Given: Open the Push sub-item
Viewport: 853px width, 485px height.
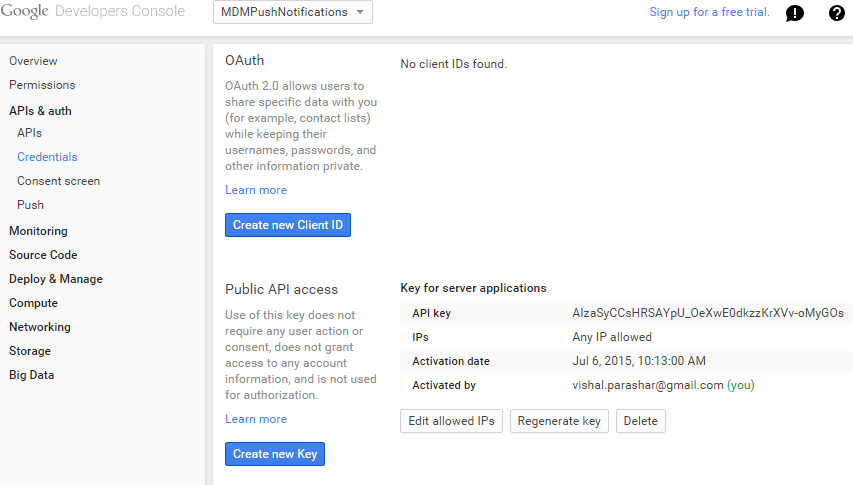Looking at the screenshot, I should coord(30,205).
